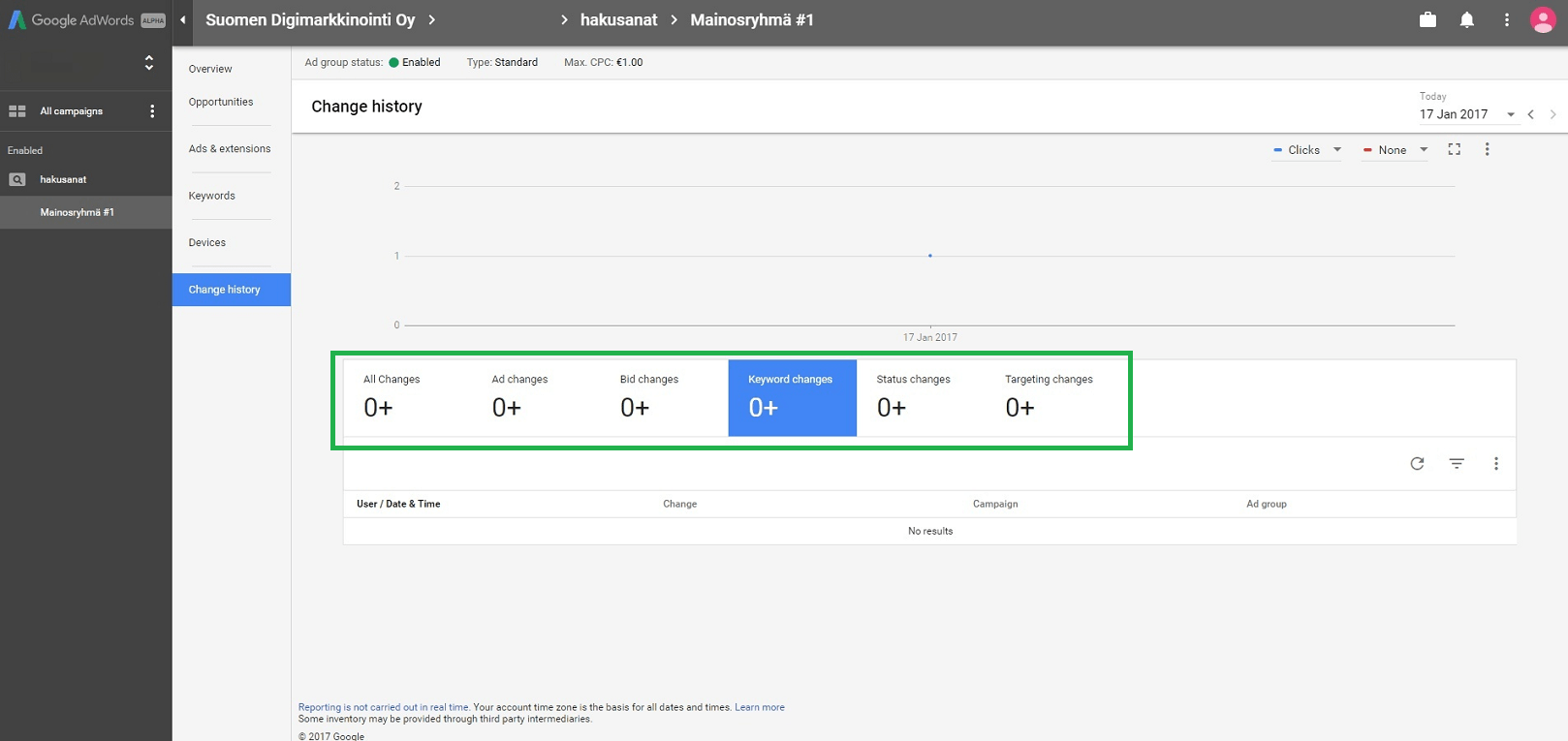Select the Keyword changes card
The image size is (1568, 741).
pos(793,398)
